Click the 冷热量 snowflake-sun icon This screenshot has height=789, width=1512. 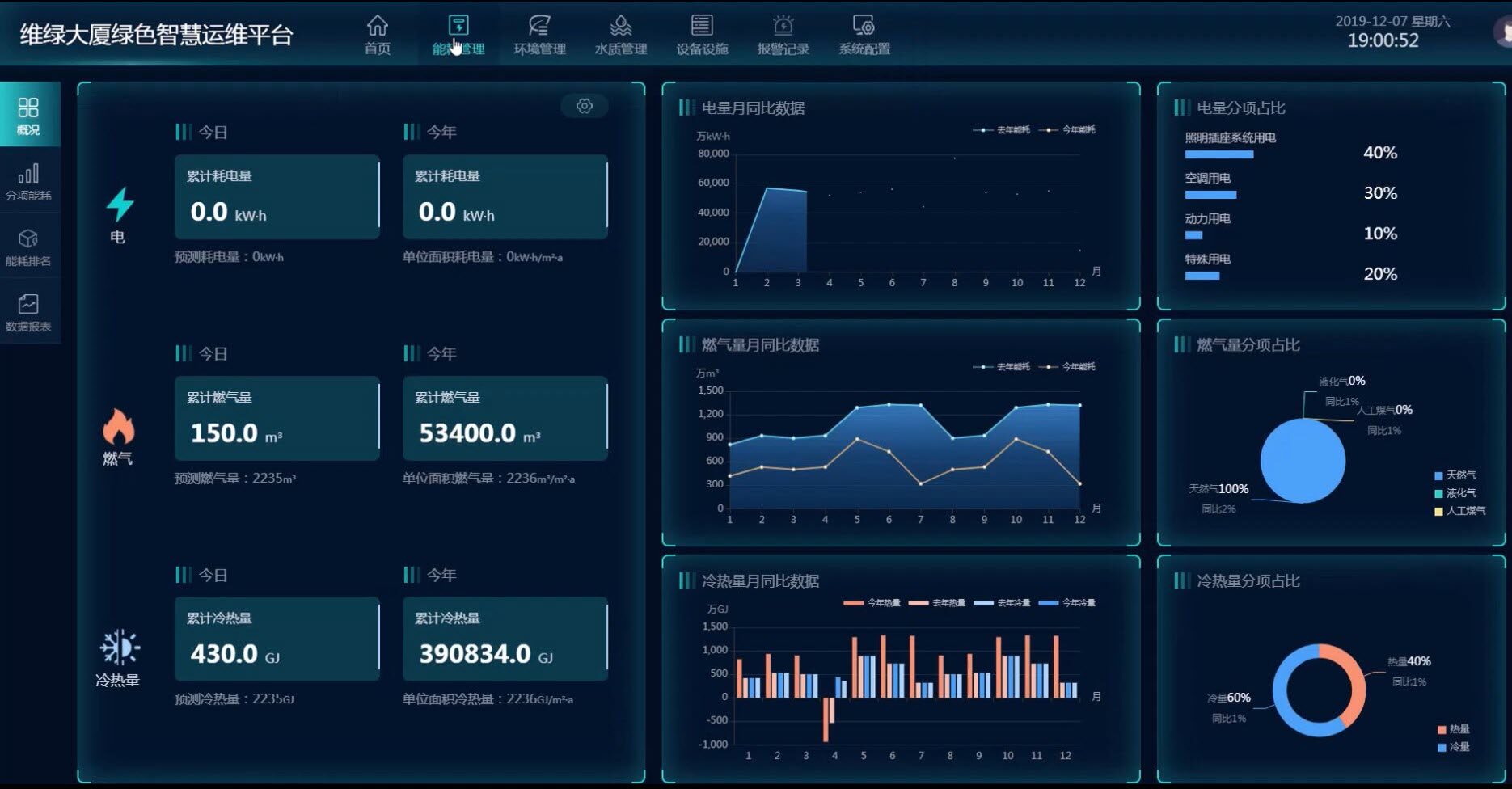click(x=120, y=648)
